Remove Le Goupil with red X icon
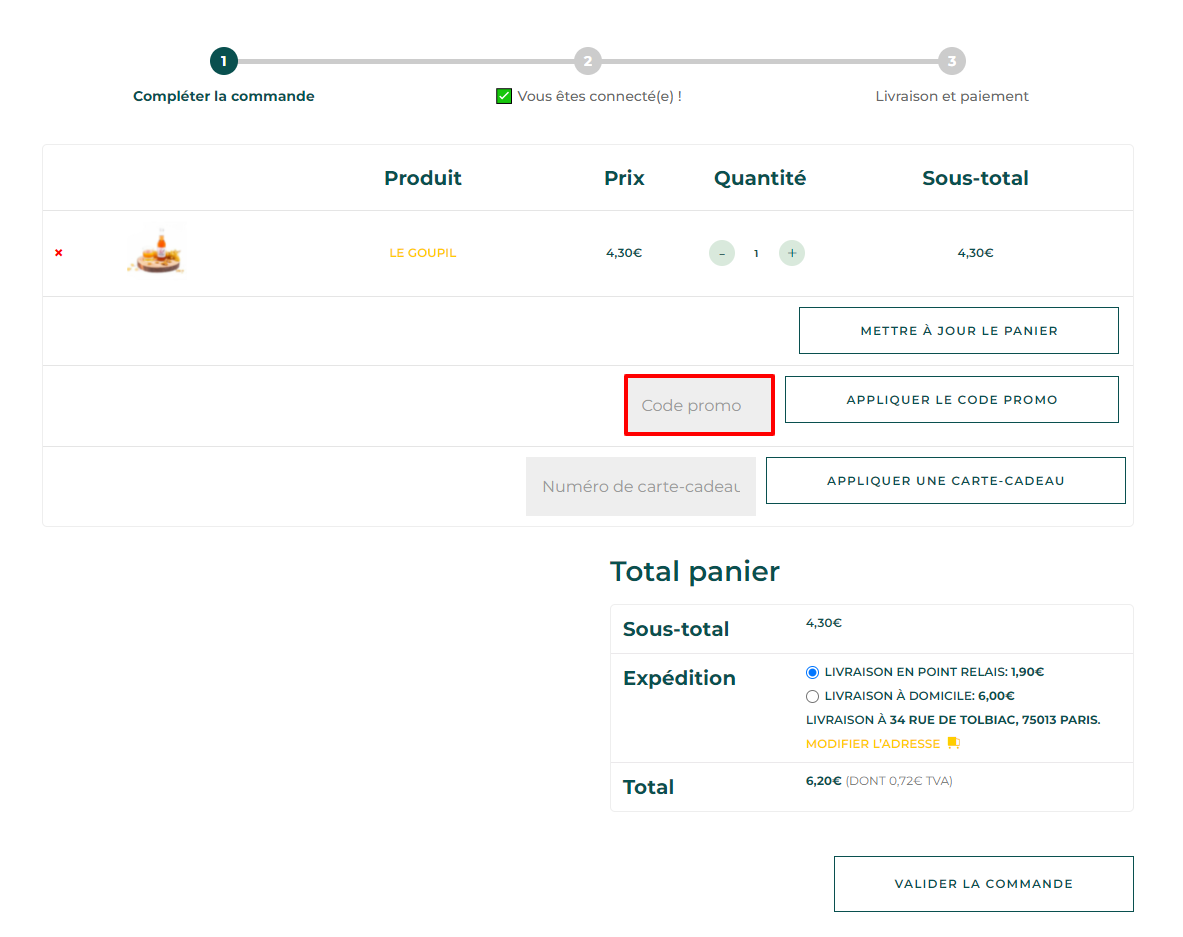Viewport: 1183px width, 937px height. point(59,253)
